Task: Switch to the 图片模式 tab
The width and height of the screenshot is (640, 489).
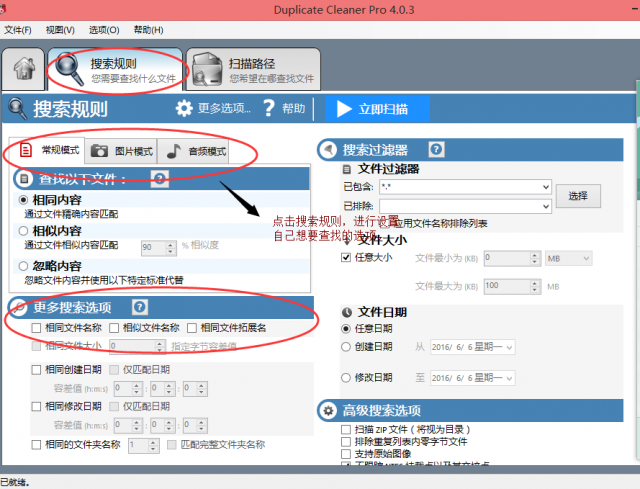Action: 121,151
